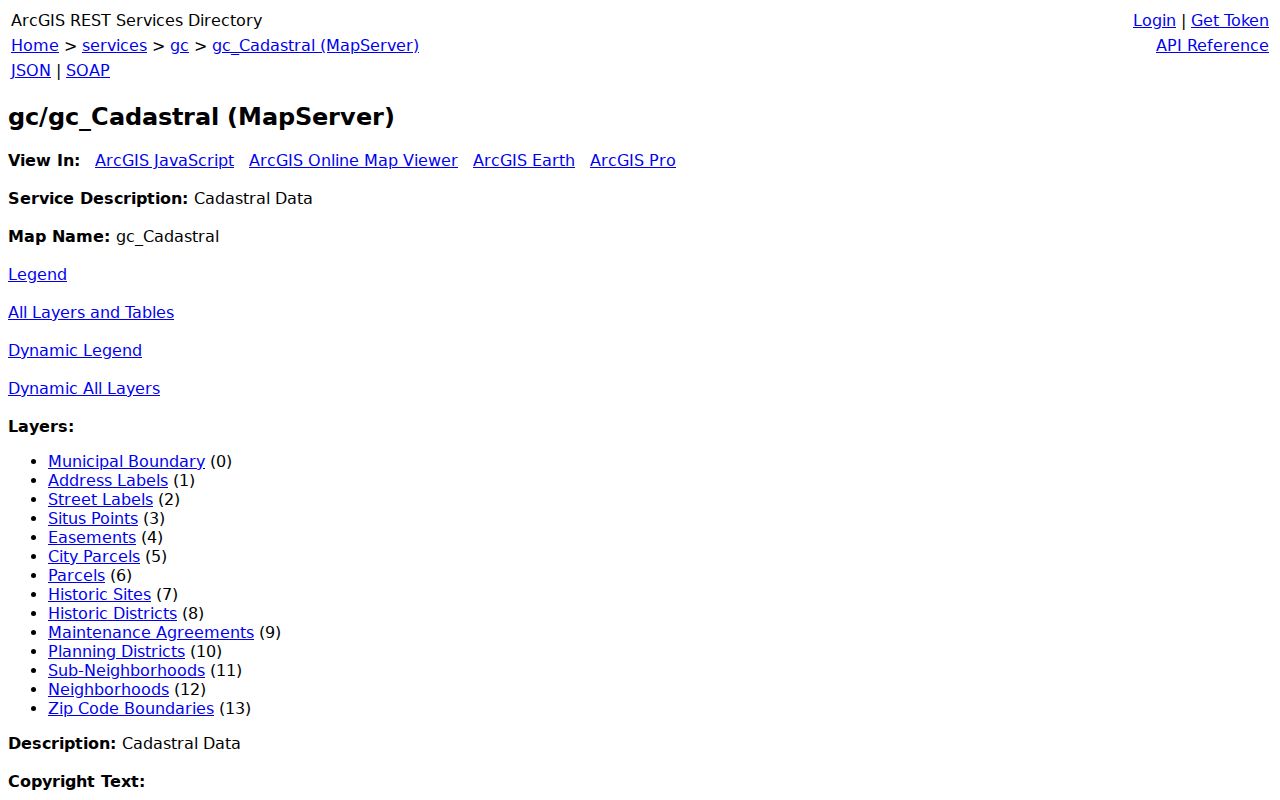Open the API Reference link
The image size is (1280, 800).
point(1212,45)
